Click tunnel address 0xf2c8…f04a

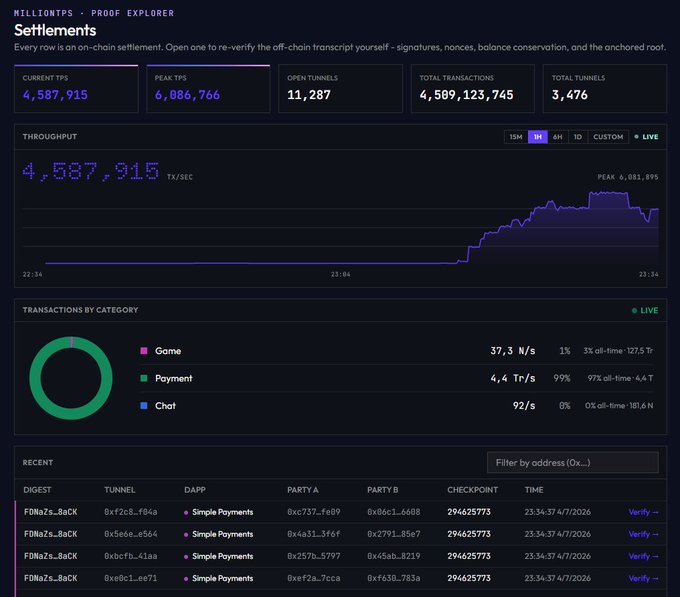click(131, 512)
